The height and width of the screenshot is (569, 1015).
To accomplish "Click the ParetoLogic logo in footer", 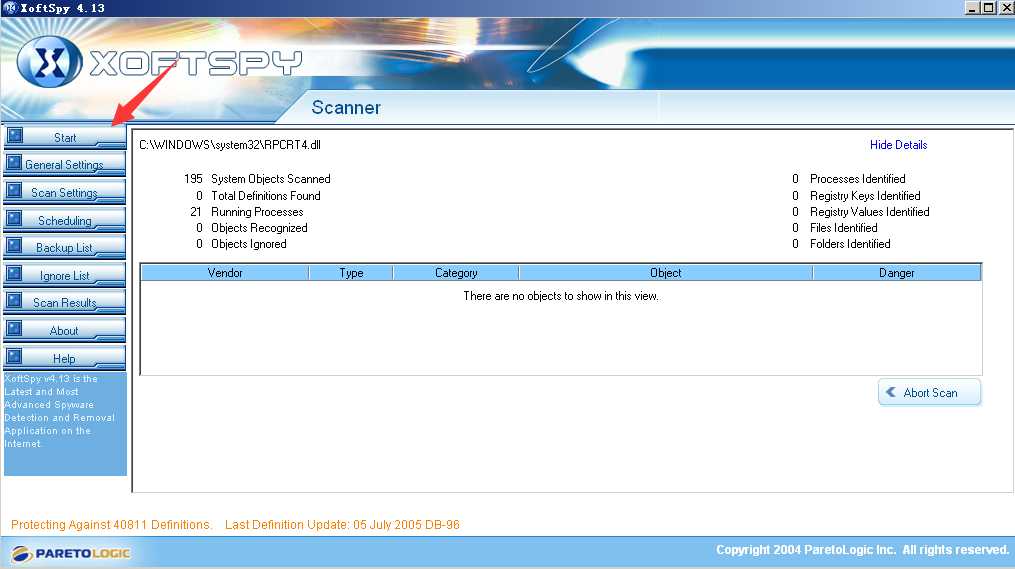I will (x=71, y=553).
